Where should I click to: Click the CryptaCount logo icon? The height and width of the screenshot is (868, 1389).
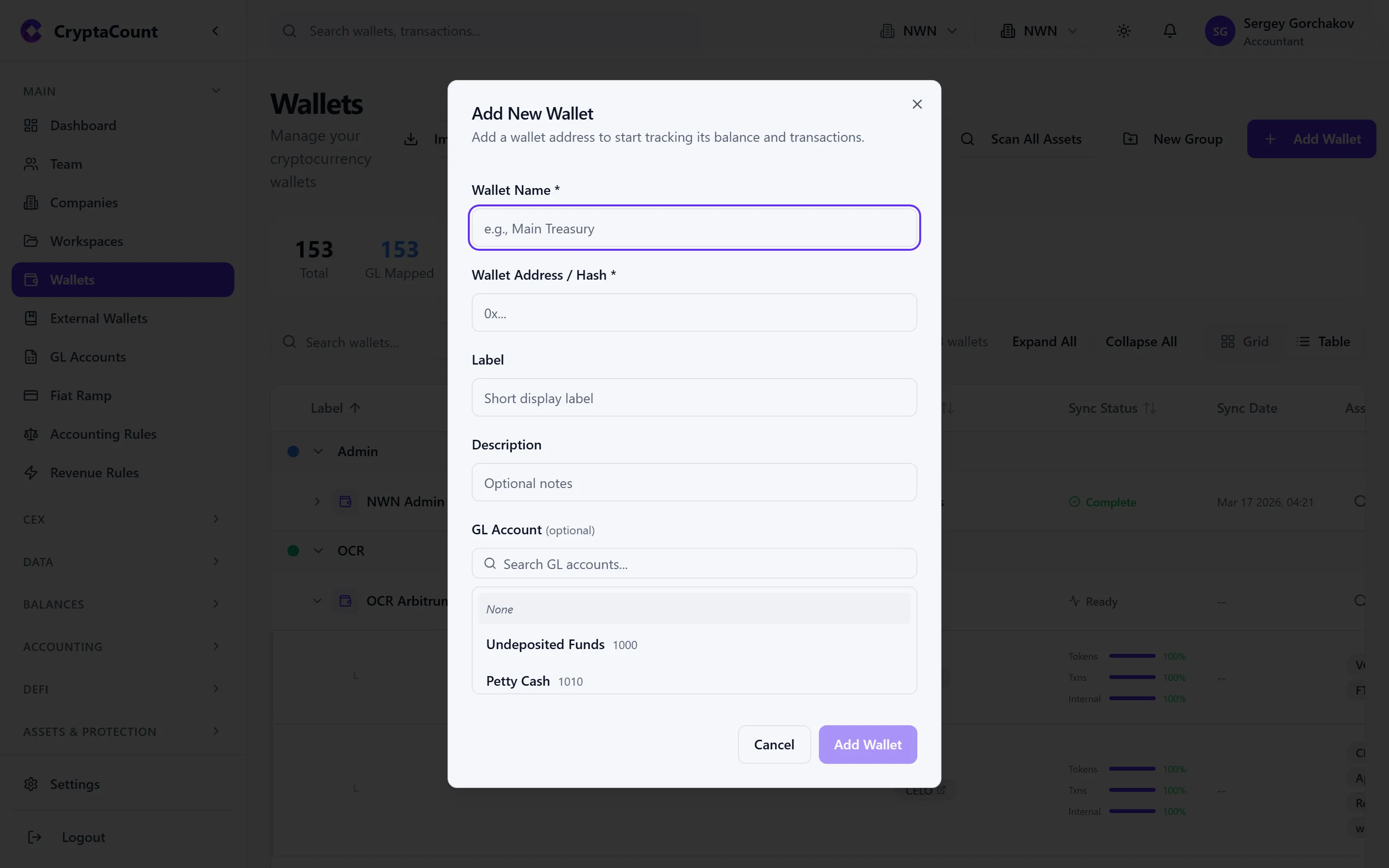31,30
